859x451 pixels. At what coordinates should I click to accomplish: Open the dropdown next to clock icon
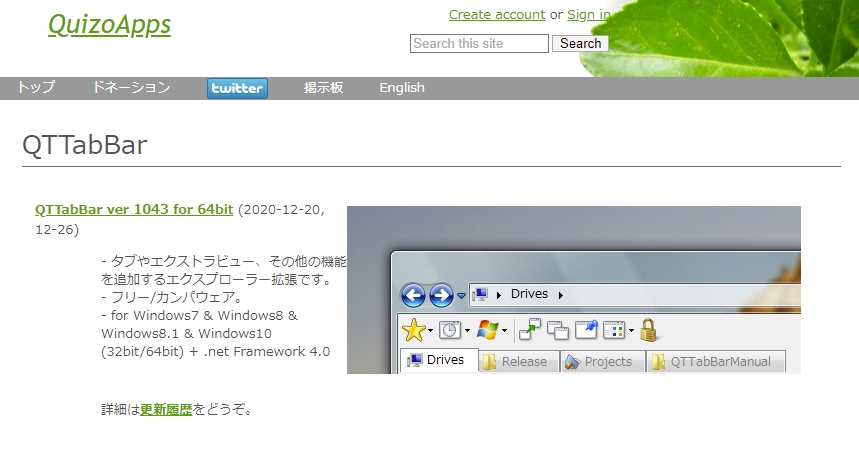coord(467,330)
